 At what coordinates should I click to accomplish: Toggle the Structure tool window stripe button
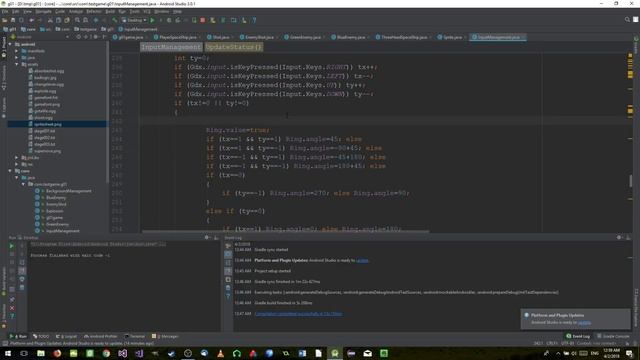point(4,78)
